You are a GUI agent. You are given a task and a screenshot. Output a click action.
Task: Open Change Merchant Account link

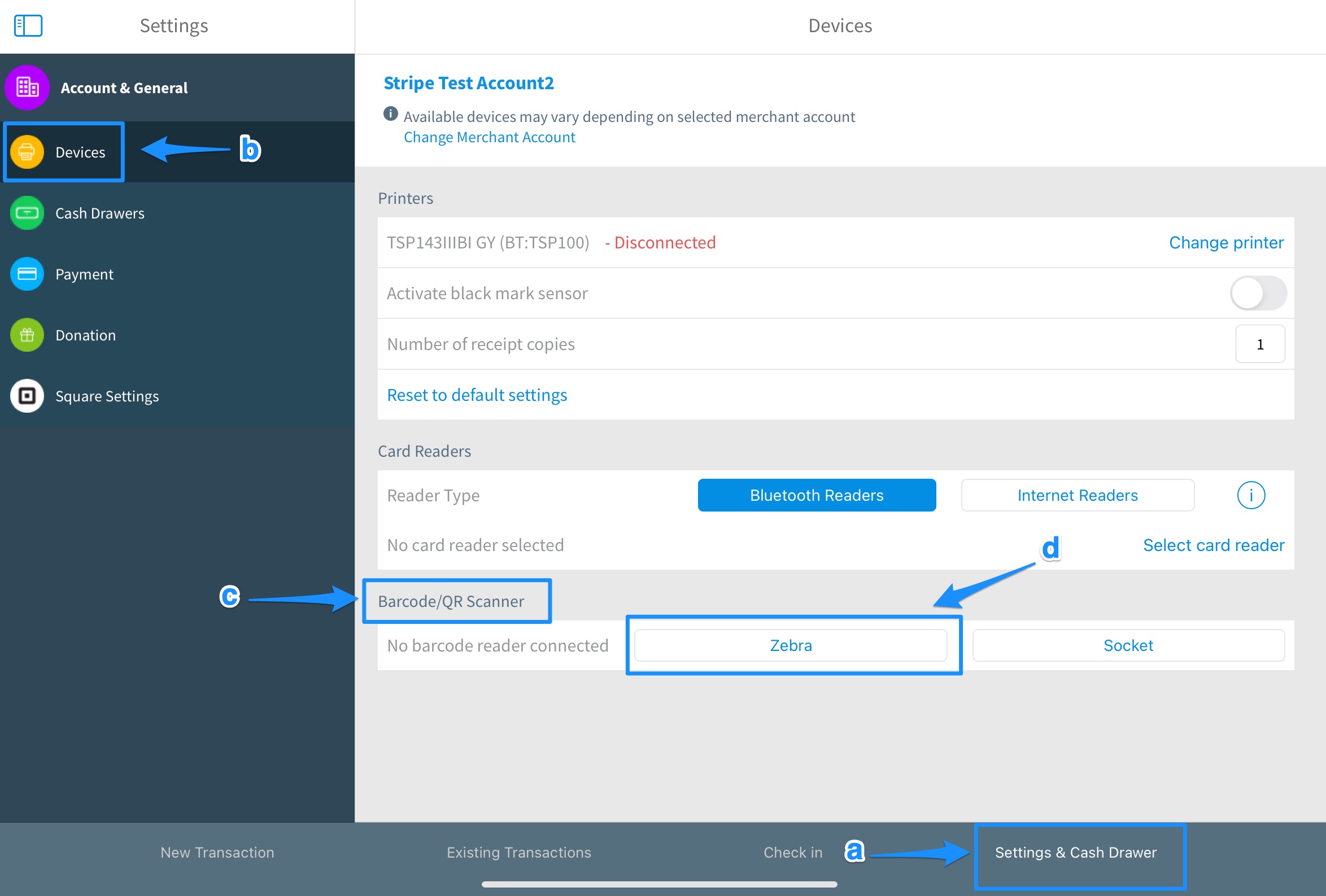[490, 137]
